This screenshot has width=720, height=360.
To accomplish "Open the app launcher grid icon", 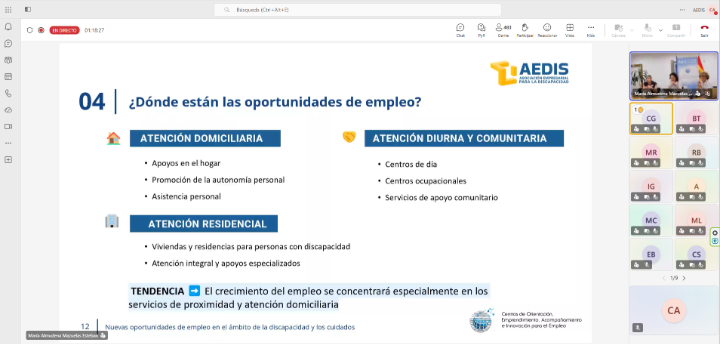I will pos(8,10).
